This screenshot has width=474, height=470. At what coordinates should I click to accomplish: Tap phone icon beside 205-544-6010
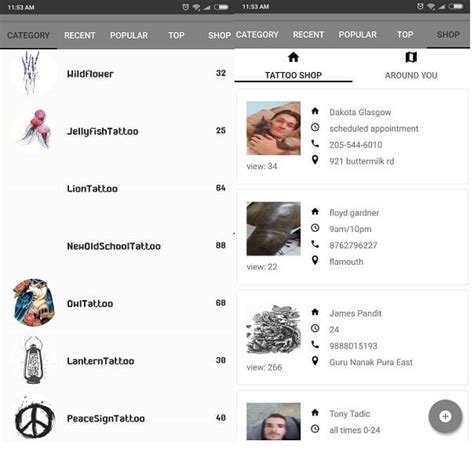[x=315, y=144]
